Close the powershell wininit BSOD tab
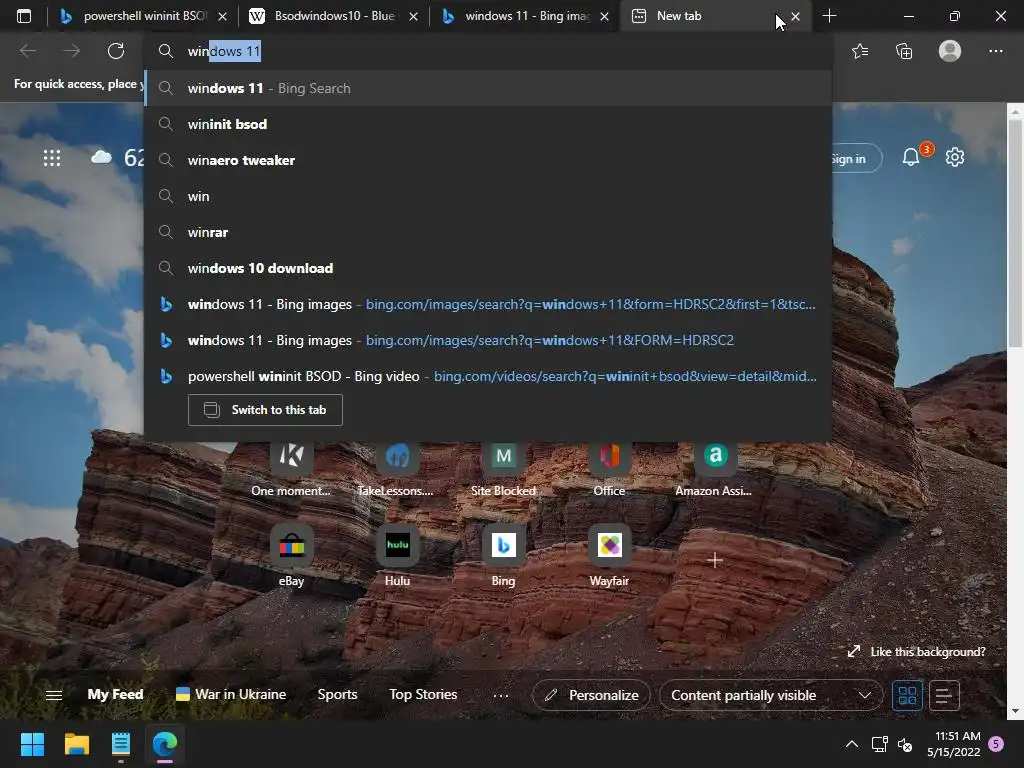The image size is (1024, 768). 223,16
